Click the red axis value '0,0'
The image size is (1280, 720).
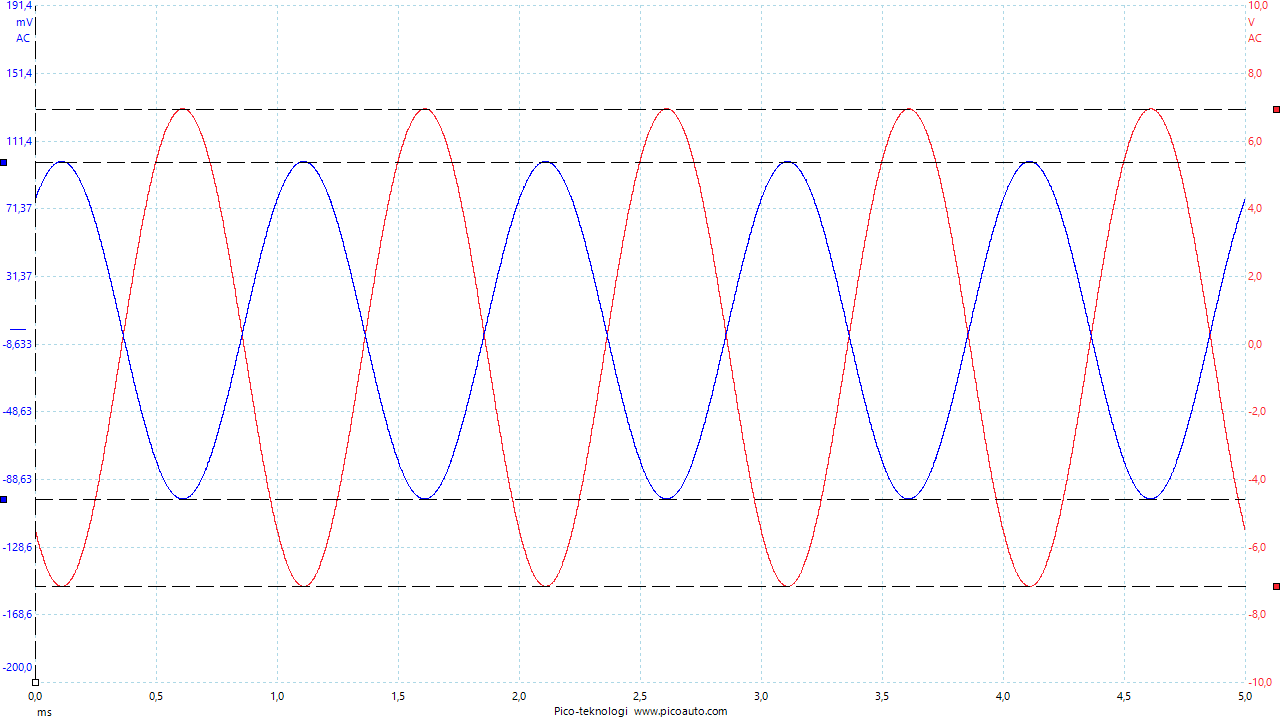pos(1255,344)
